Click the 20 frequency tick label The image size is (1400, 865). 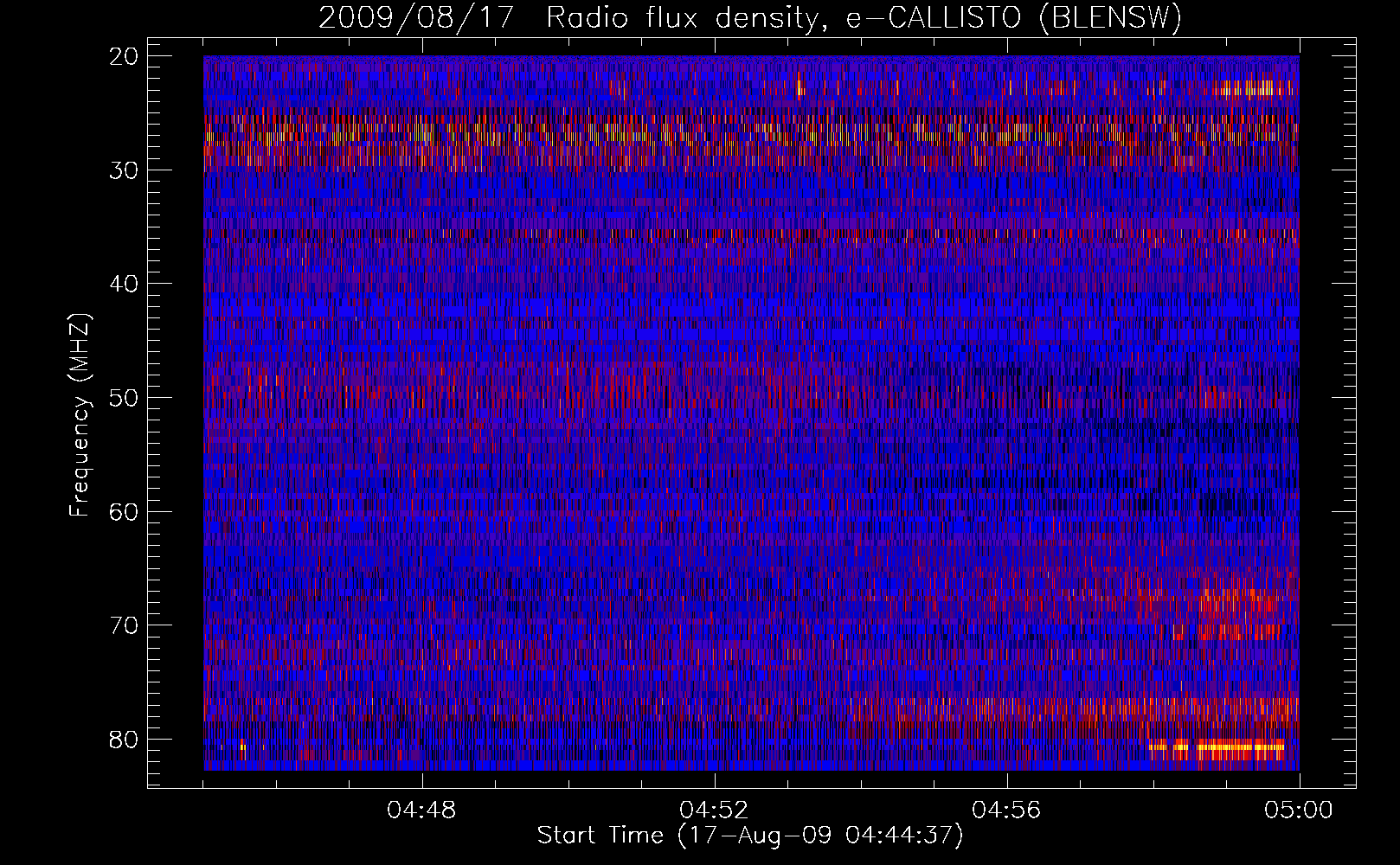point(125,56)
